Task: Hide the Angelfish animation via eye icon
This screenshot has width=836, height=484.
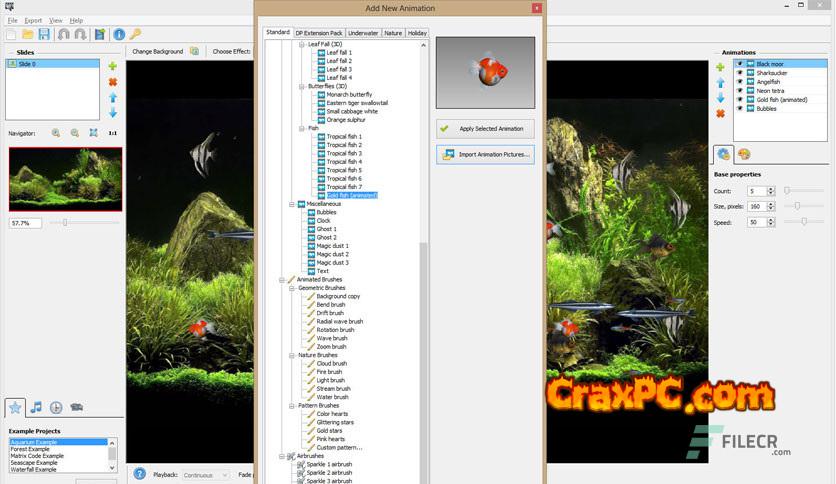Action: (x=740, y=82)
